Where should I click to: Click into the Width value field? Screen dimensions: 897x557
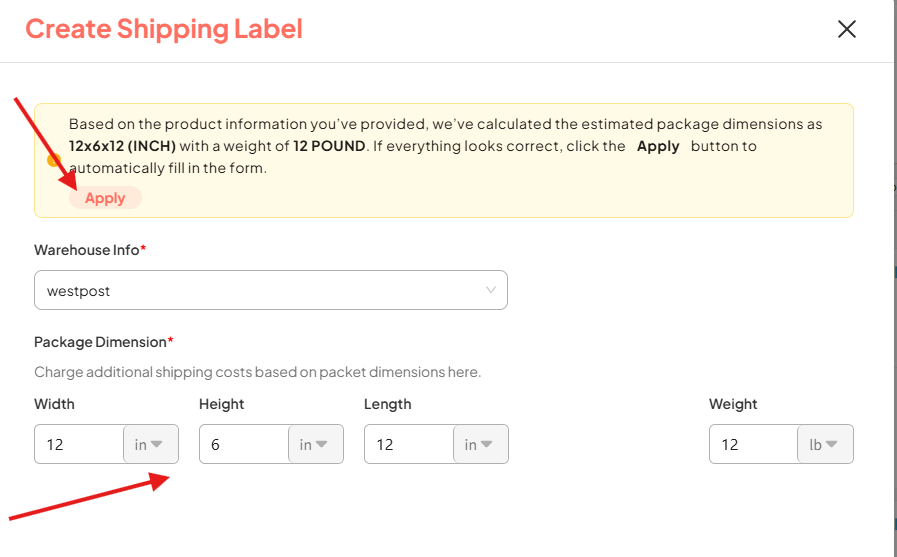(80, 444)
